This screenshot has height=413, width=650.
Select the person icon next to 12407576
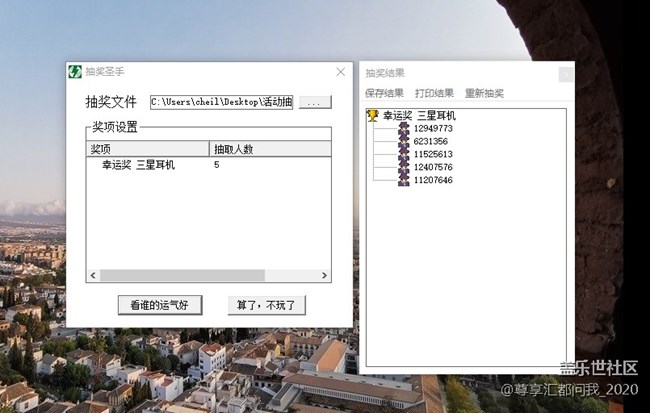(404, 167)
